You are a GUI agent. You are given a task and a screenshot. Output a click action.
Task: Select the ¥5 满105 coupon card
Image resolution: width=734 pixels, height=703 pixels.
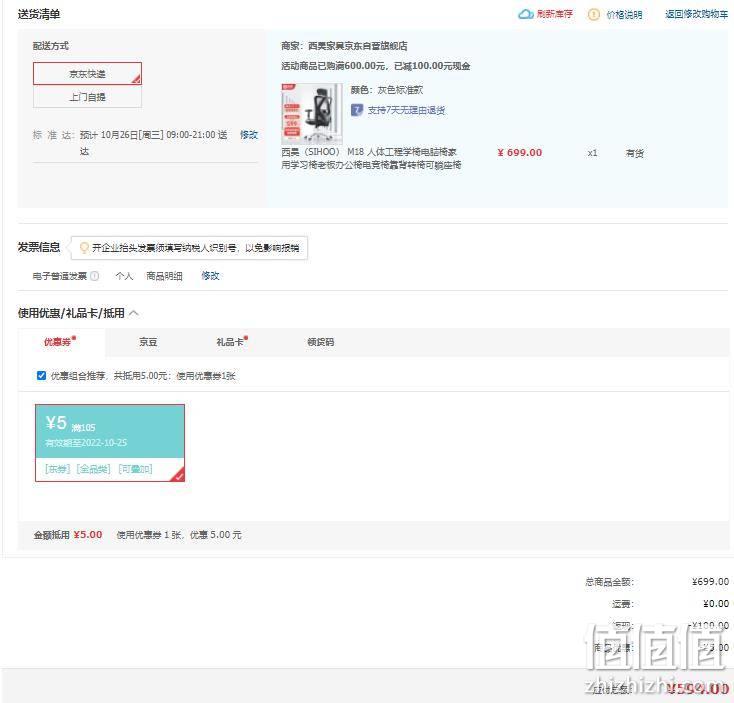coord(110,443)
